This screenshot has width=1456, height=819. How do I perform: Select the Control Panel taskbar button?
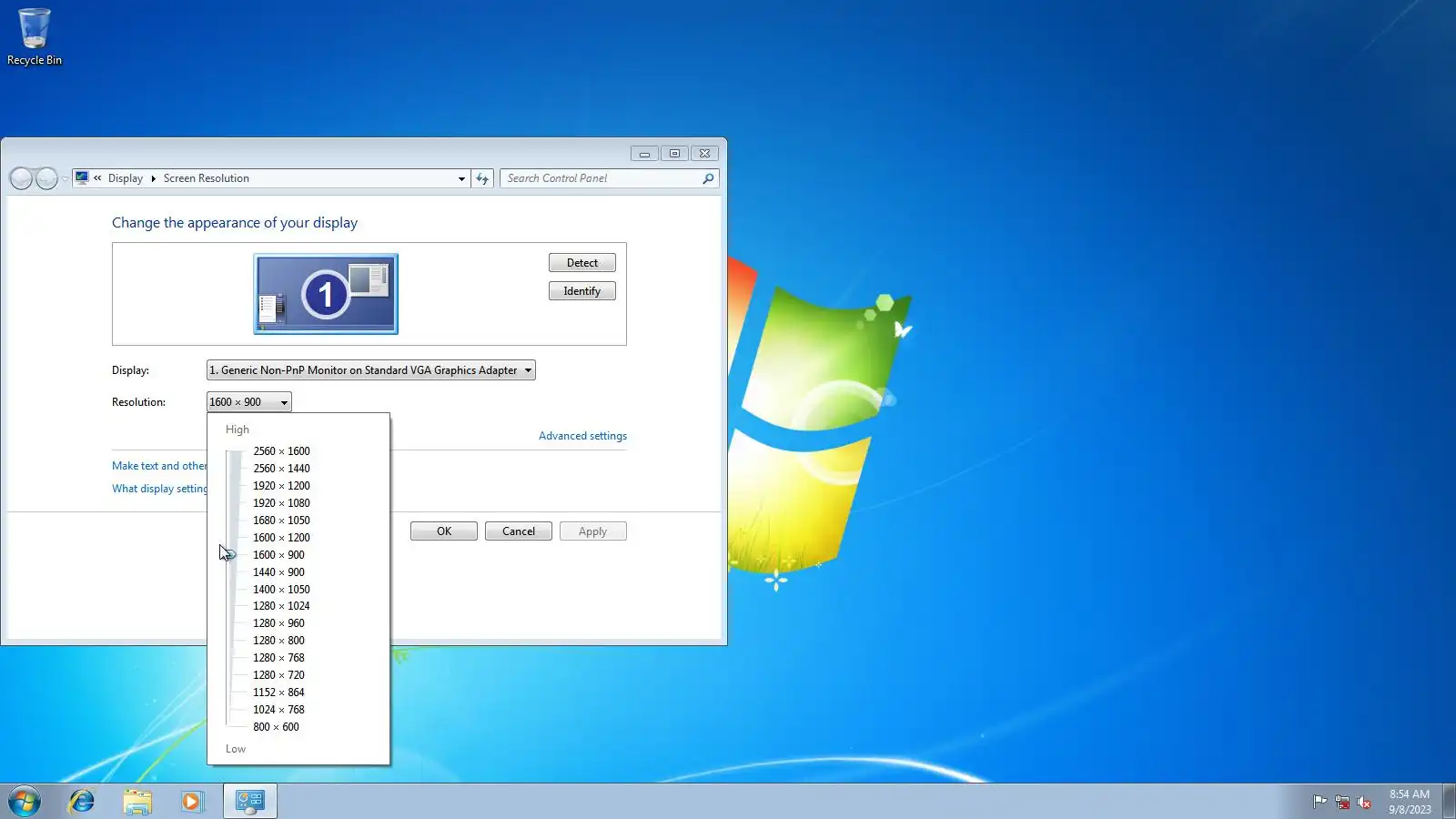[250, 802]
